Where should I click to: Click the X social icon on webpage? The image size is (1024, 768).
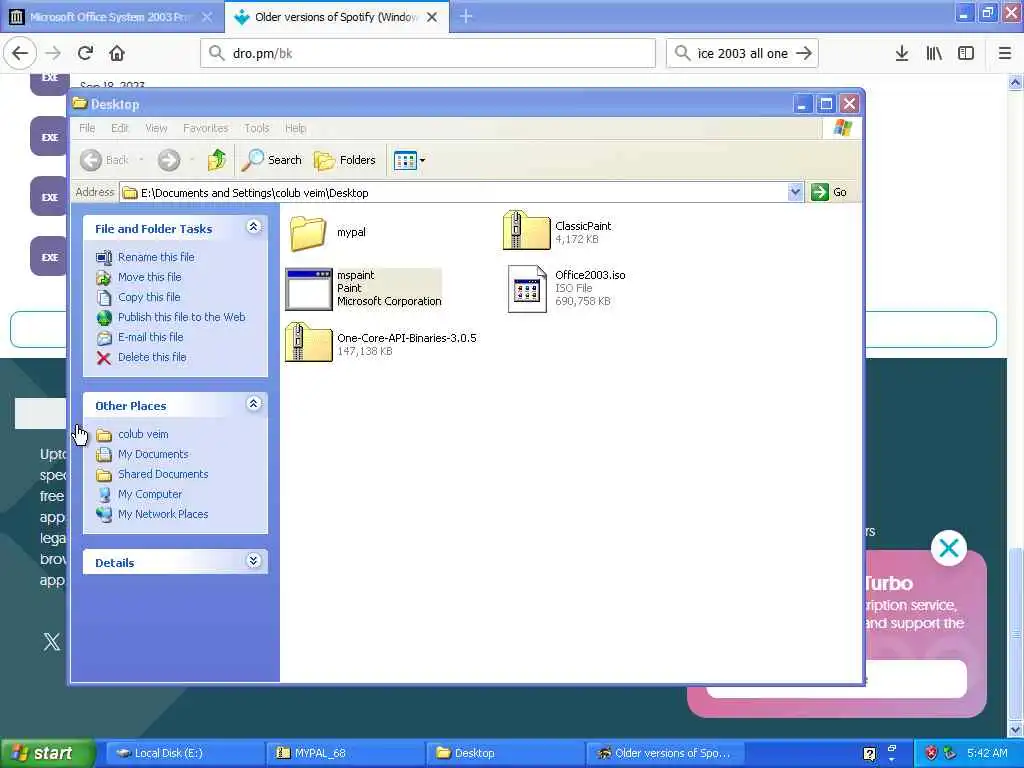click(52, 641)
